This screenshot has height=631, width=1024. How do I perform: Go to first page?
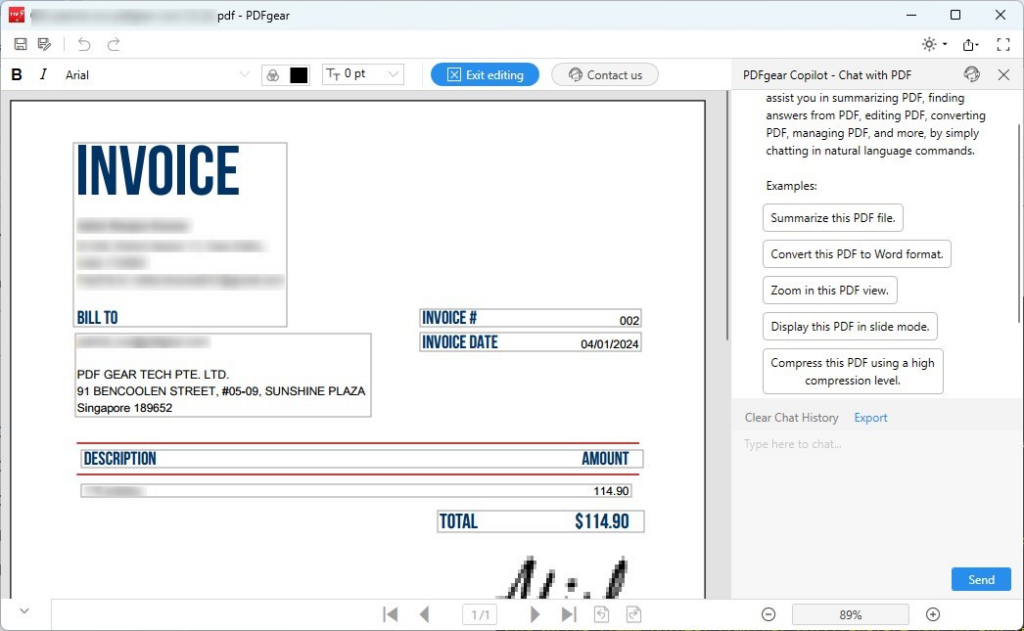coord(390,614)
